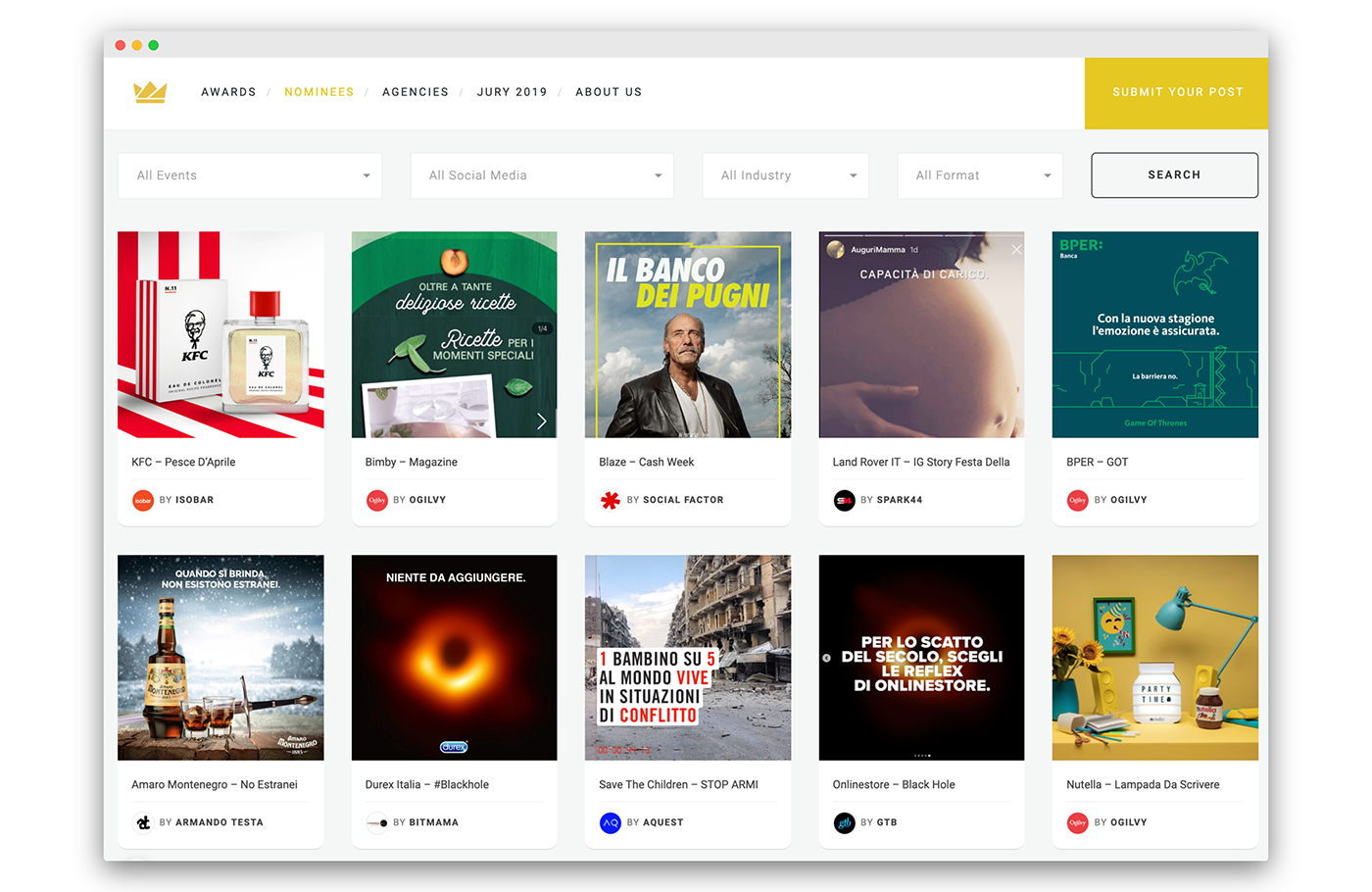This screenshot has width=1372, height=892.
Task: Click the Bimby recipes thumbnail
Action: click(455, 334)
